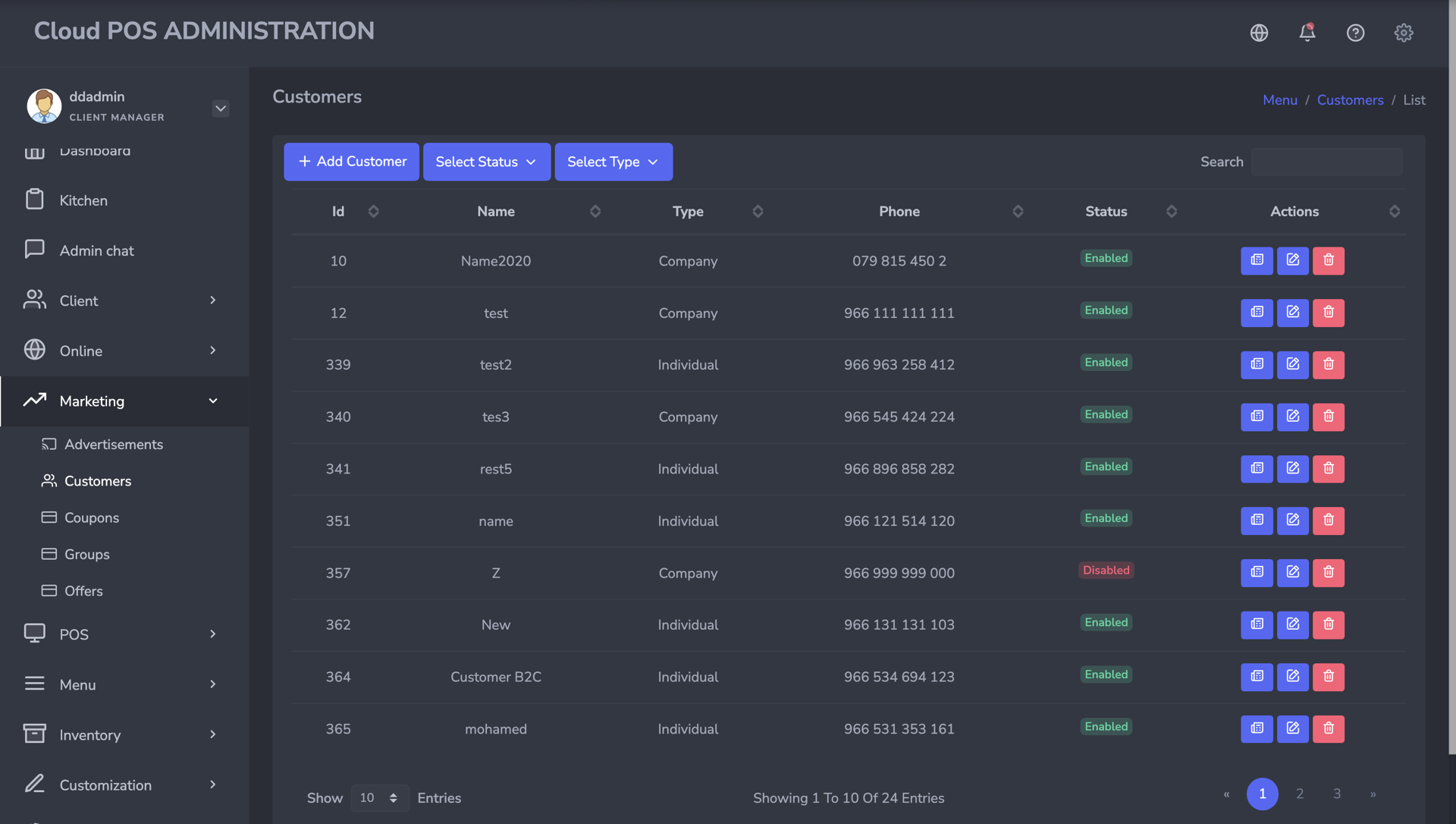Open notifications bell icon
This screenshot has width=1456, height=824.
1307,33
